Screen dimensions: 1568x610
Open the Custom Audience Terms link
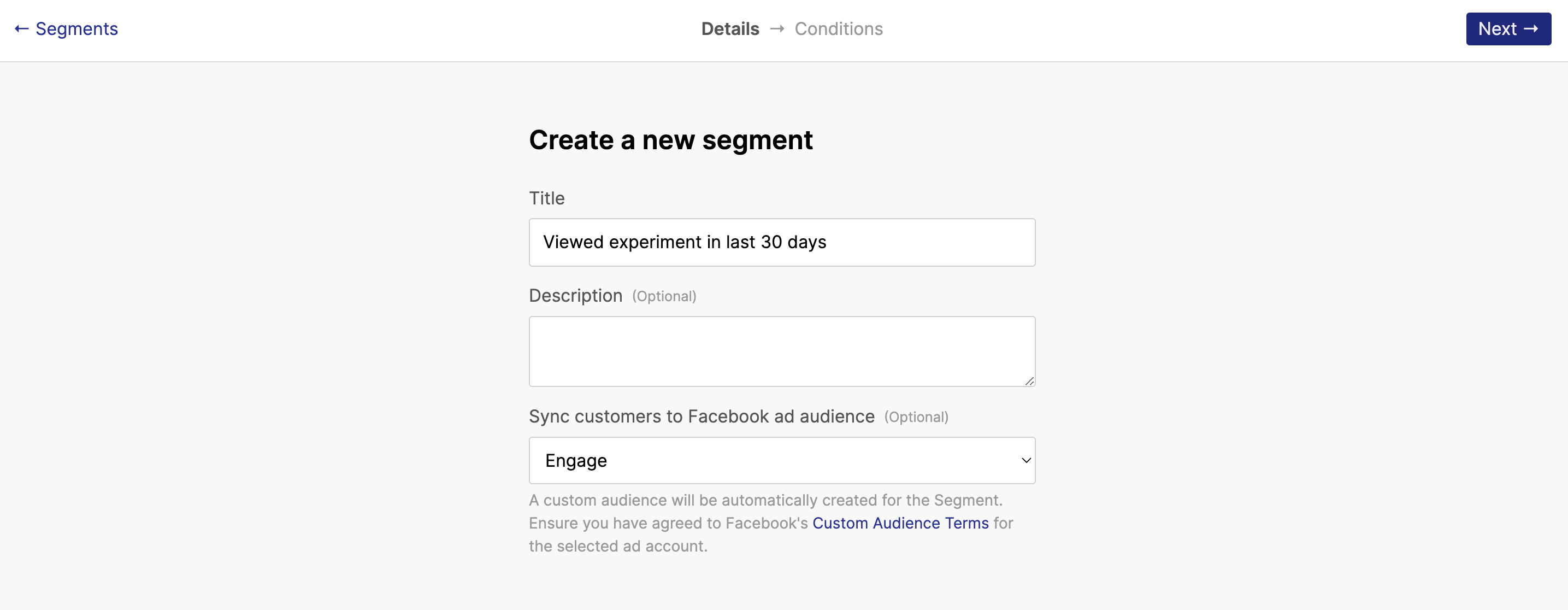click(900, 523)
